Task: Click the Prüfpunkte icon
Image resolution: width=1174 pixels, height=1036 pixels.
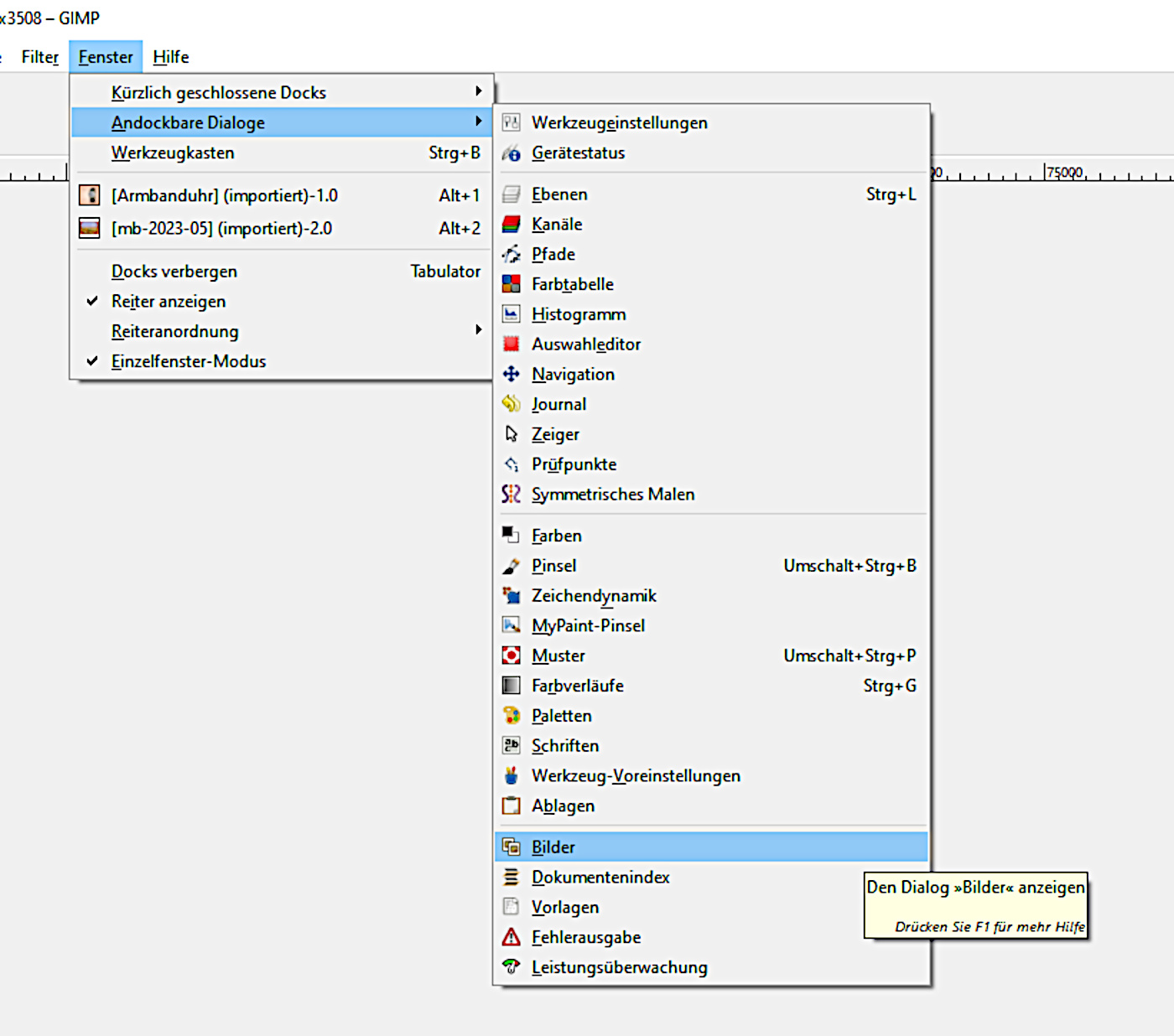Action: tap(511, 464)
